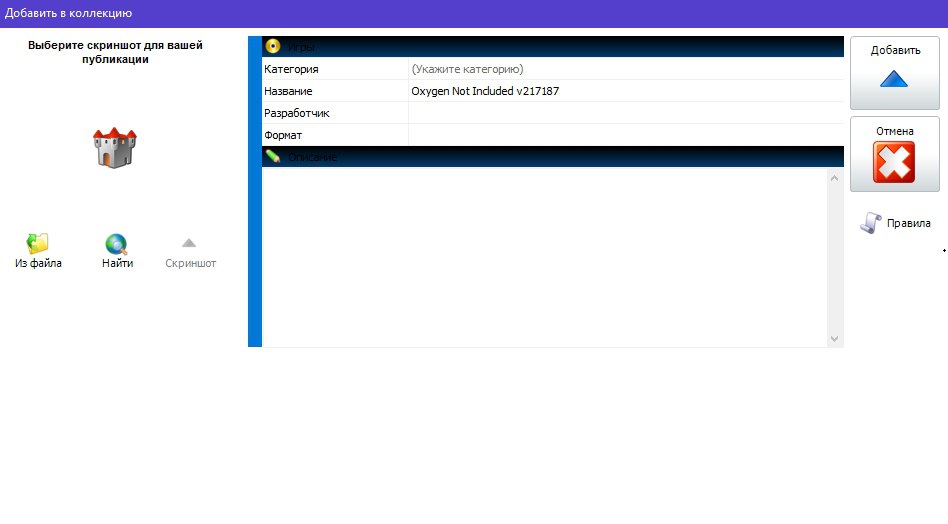Select the Название row label
This screenshot has height=524, width=948.
[x=288, y=91]
